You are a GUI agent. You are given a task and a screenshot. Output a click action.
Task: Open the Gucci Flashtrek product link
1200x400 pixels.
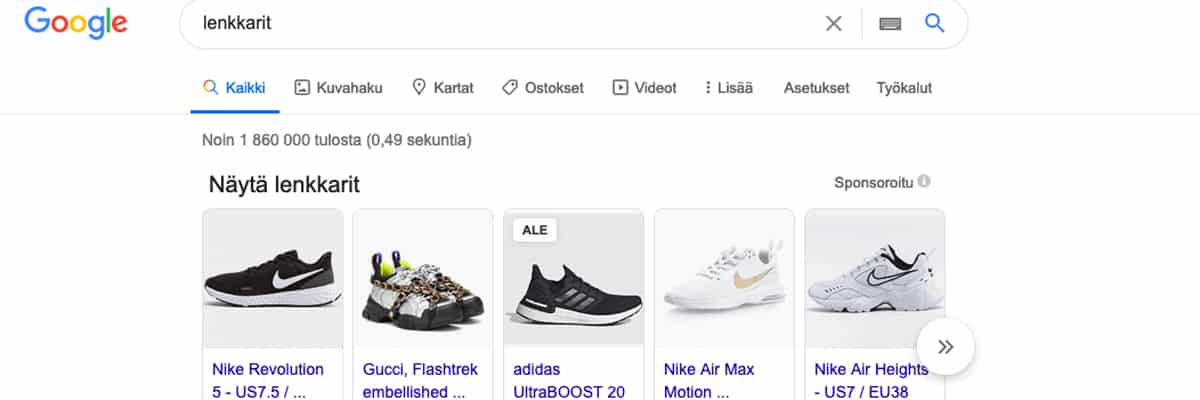[420, 380]
